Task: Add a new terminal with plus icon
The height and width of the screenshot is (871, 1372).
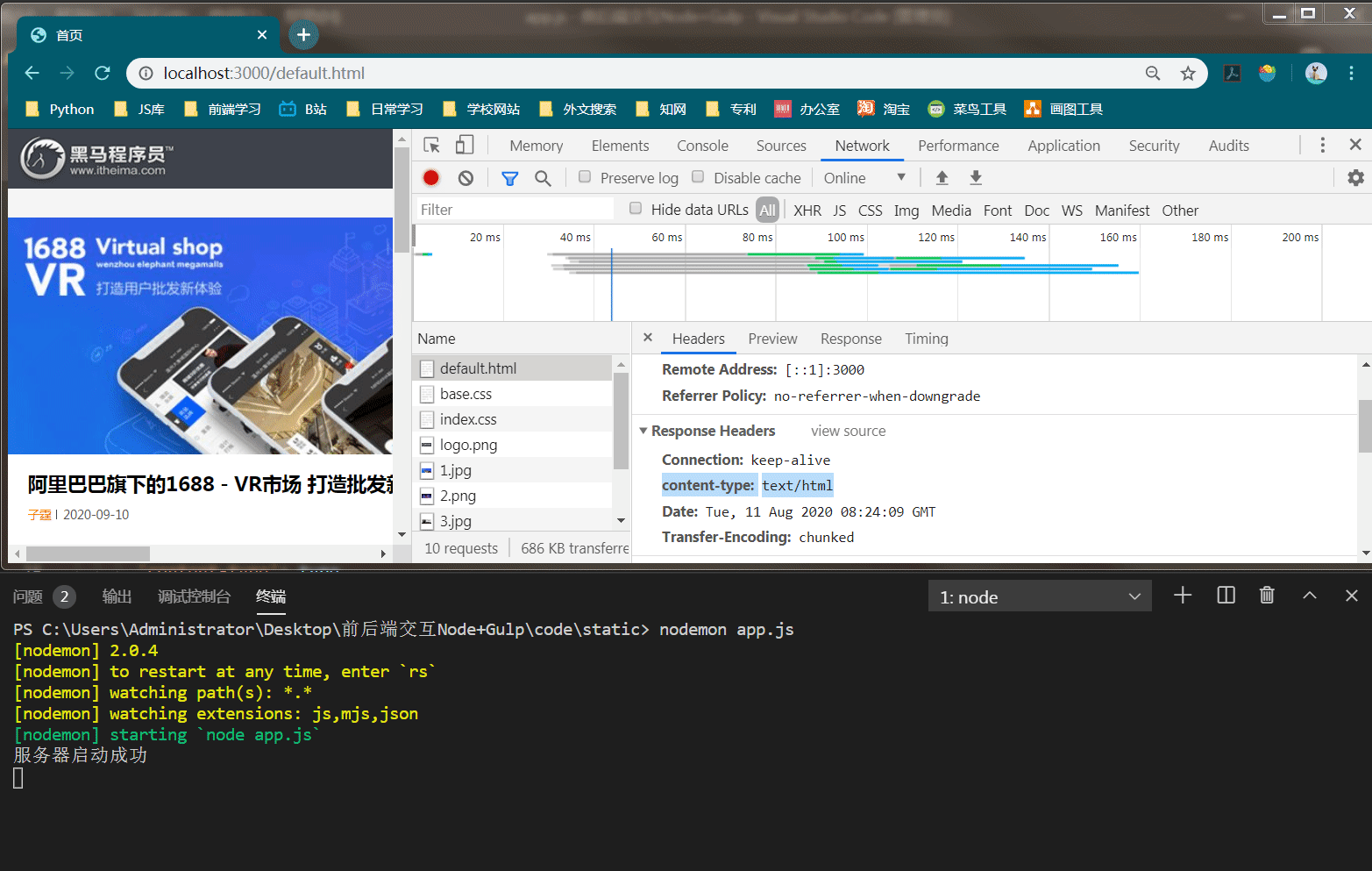Action: click(1183, 596)
